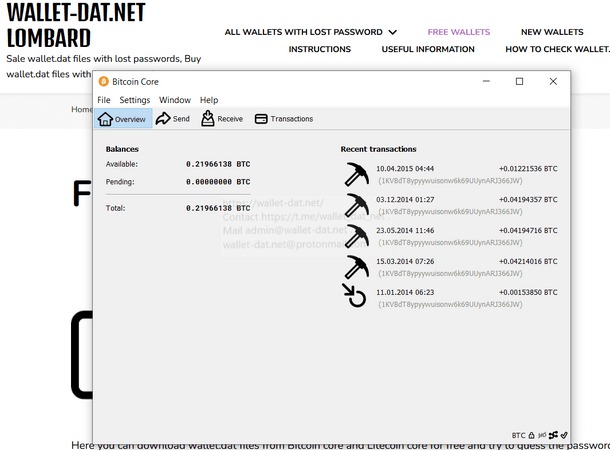The width and height of the screenshot is (610, 450).
Task: Click the address under the 10.04.2015 transaction
Action: pyautogui.click(x=450, y=181)
